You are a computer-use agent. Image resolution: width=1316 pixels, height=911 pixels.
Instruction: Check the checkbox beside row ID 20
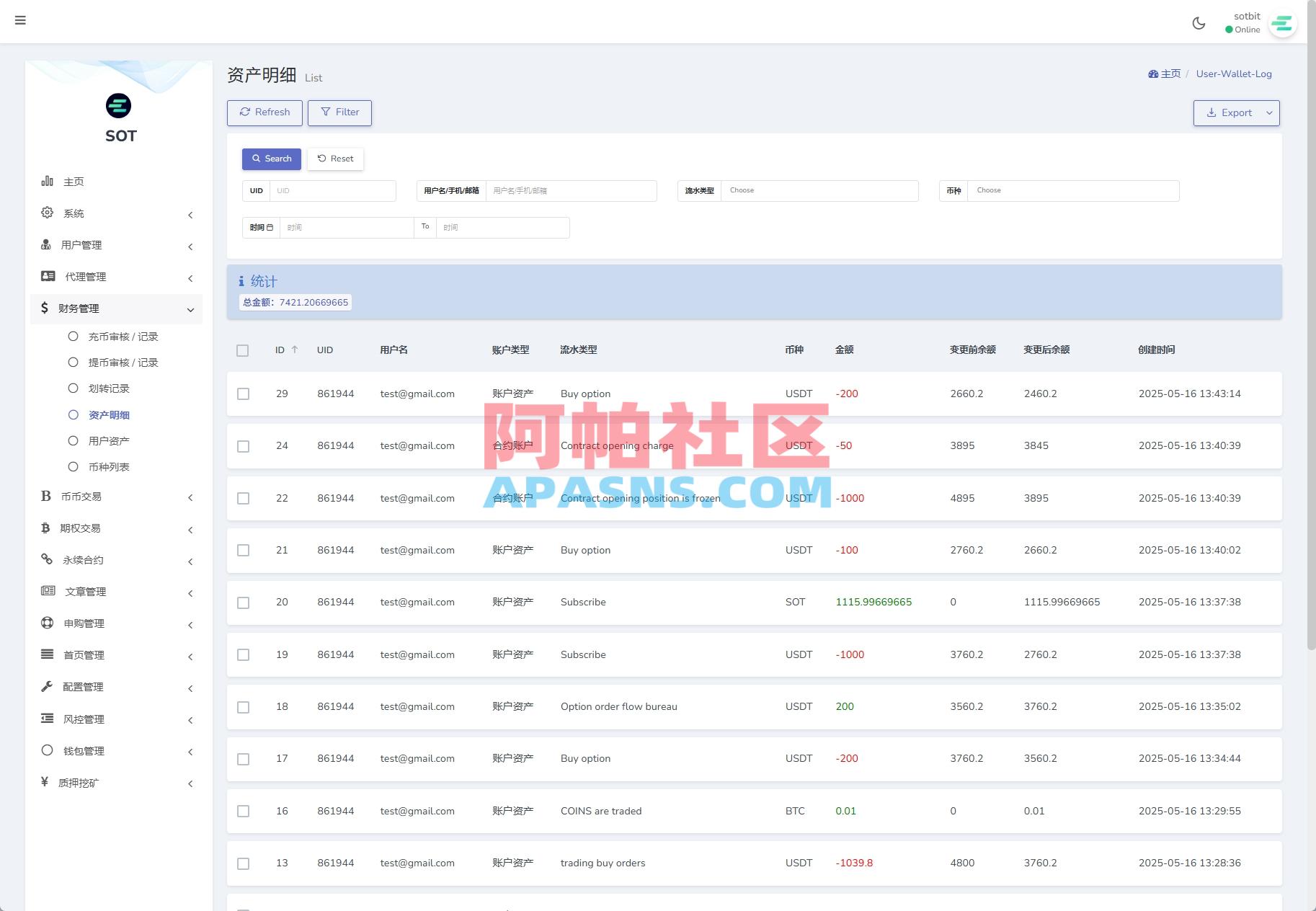click(243, 603)
